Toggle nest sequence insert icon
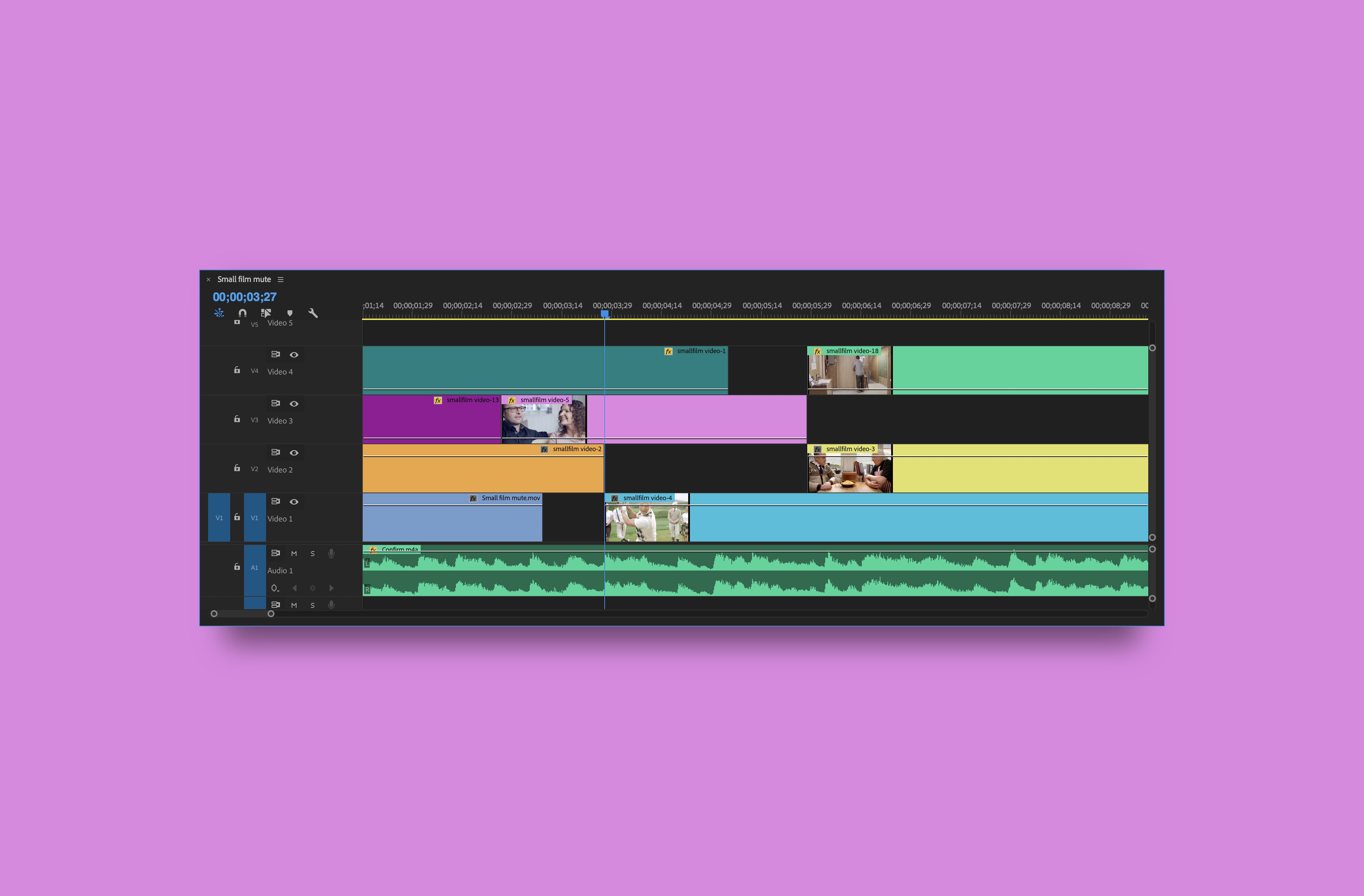Image resolution: width=1364 pixels, height=896 pixels. [219, 313]
